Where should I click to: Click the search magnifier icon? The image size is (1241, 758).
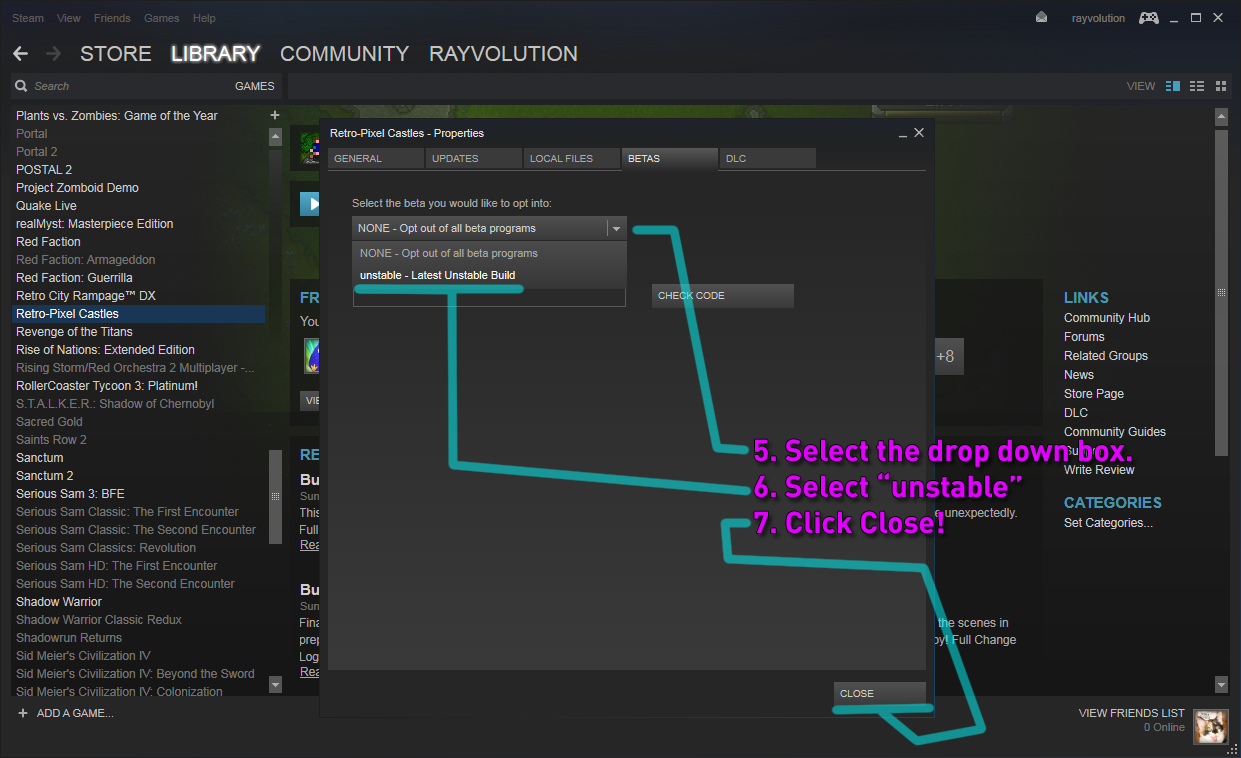pos(21,86)
